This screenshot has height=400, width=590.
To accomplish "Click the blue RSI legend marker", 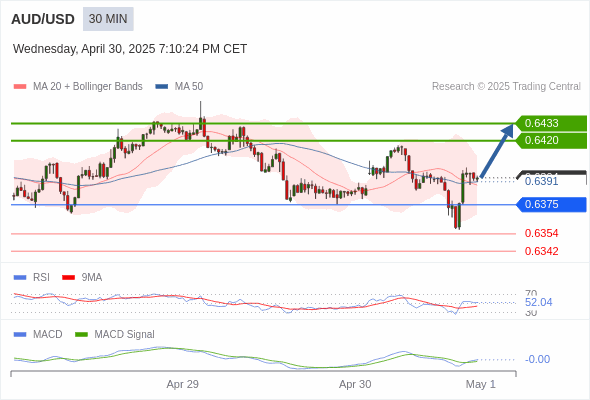I will pyautogui.click(x=20, y=278).
